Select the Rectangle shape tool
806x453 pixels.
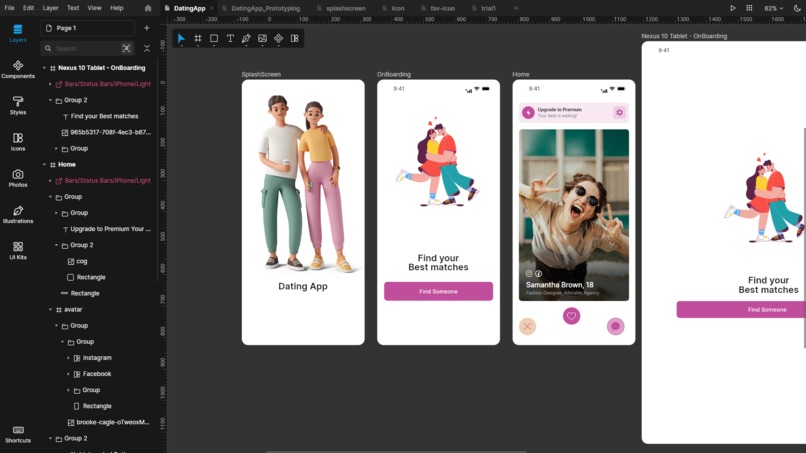pos(214,39)
